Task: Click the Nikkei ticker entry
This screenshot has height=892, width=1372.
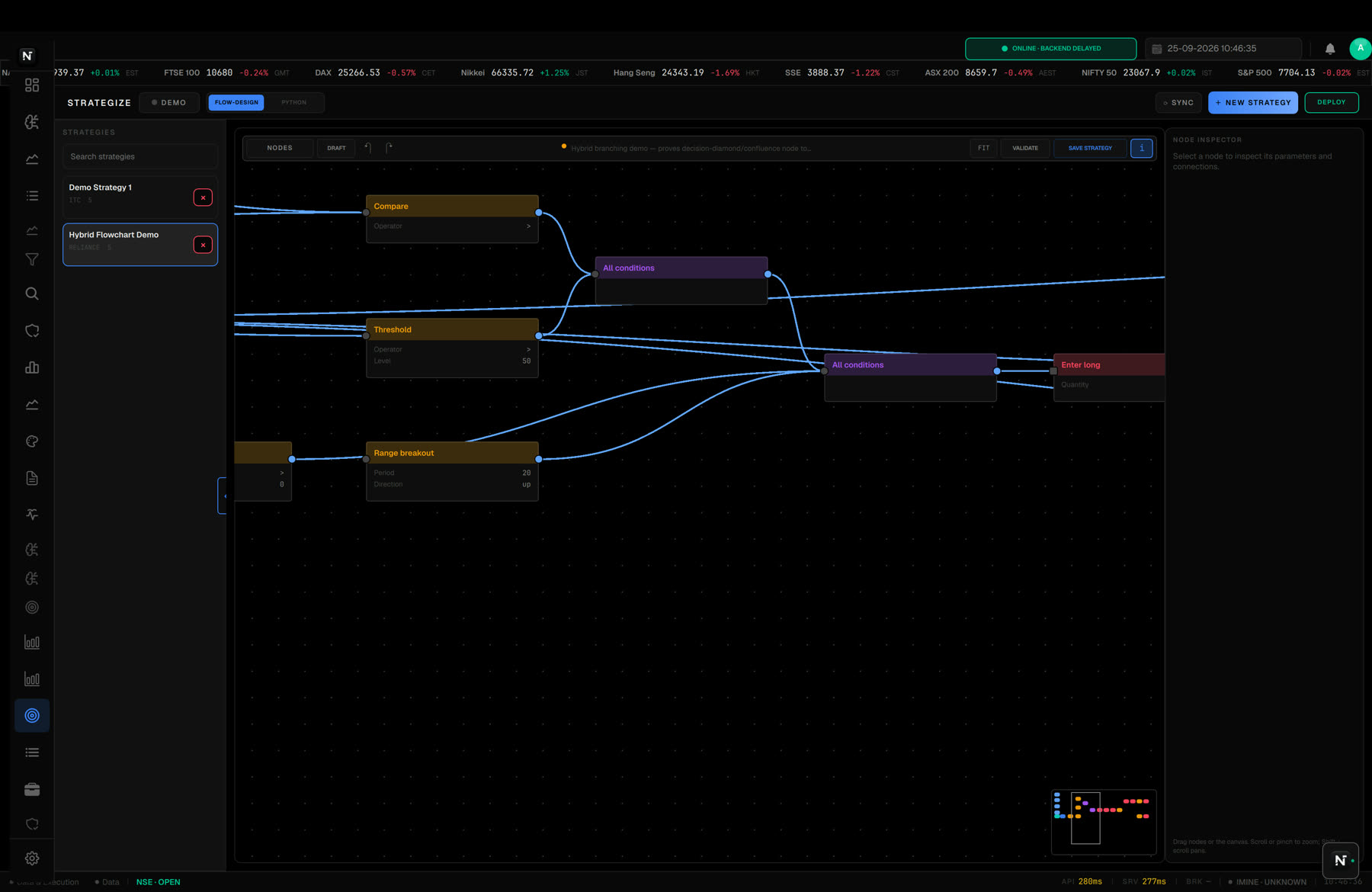Action: [x=524, y=73]
